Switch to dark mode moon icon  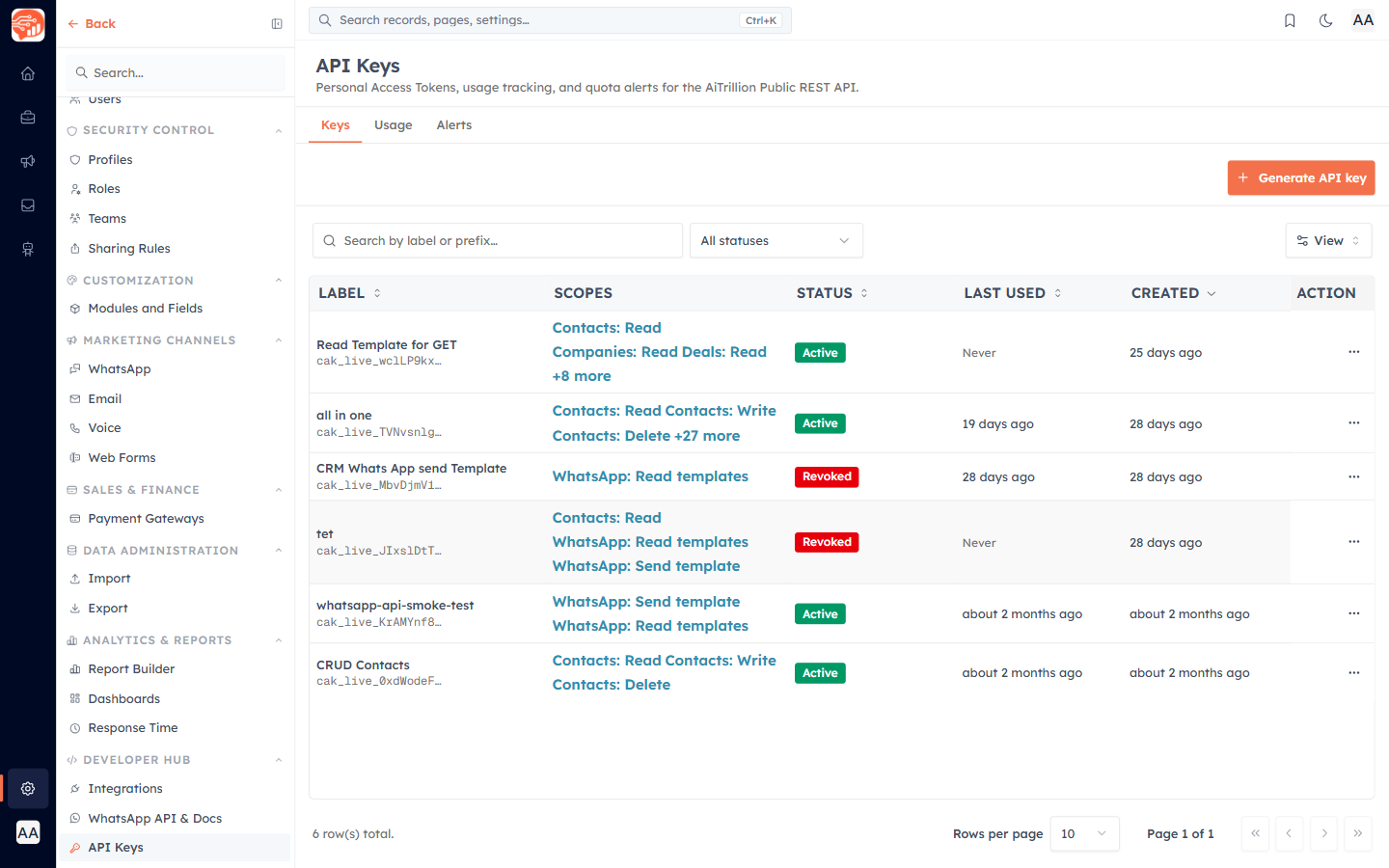click(x=1326, y=20)
